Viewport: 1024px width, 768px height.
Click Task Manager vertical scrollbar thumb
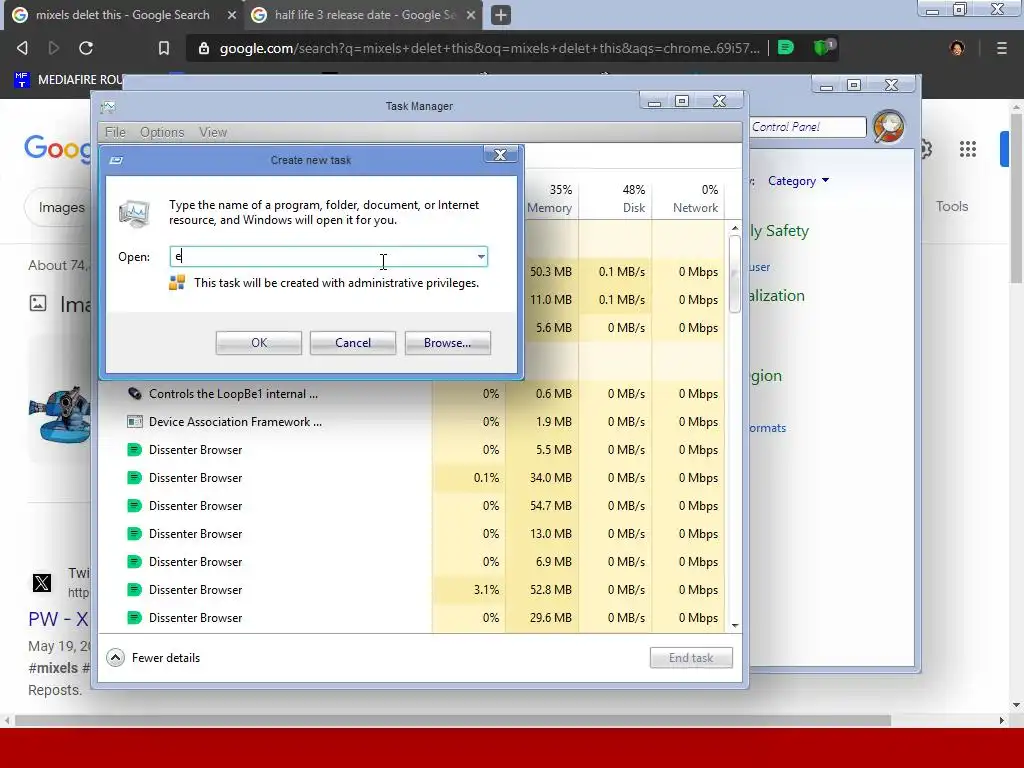(735, 274)
